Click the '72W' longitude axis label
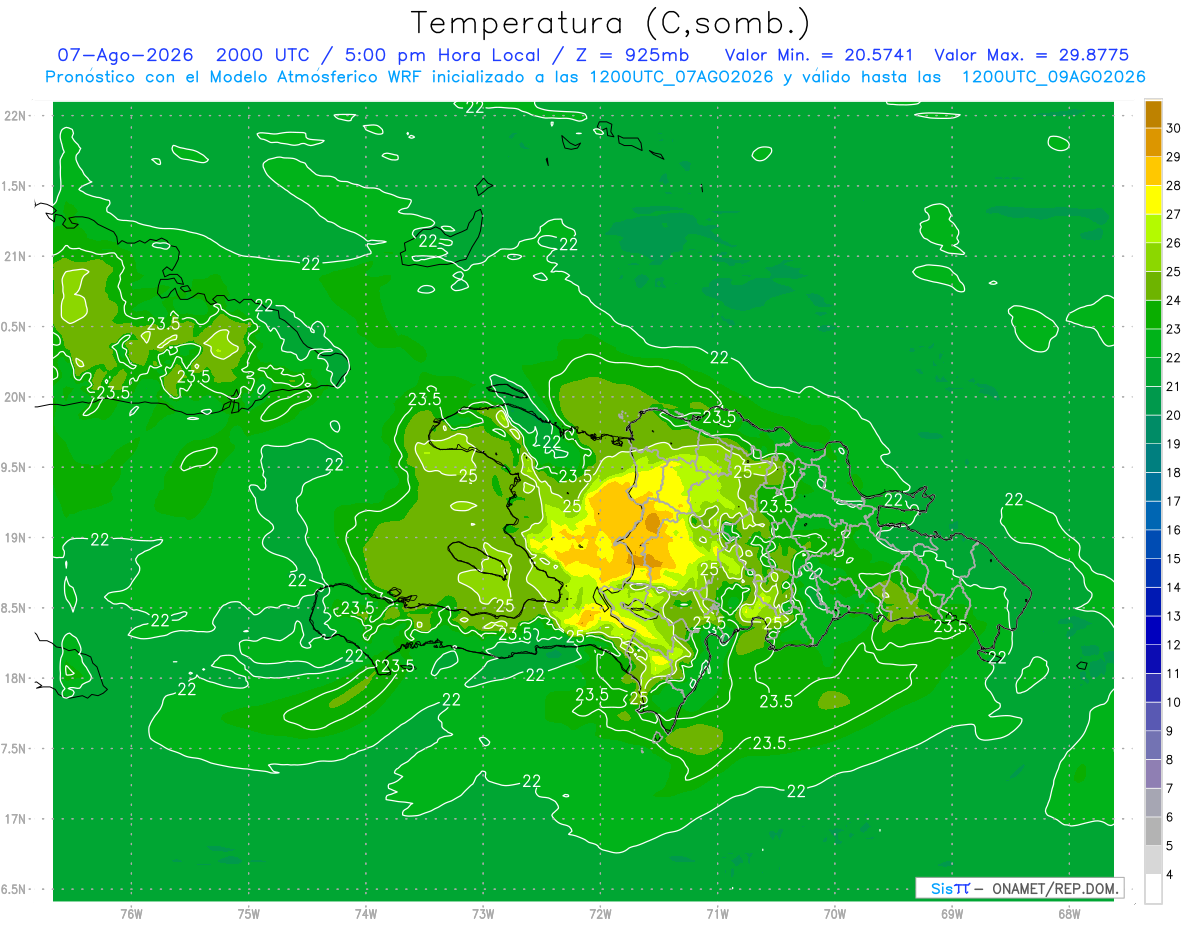The height and width of the screenshot is (927, 1200). [600, 914]
